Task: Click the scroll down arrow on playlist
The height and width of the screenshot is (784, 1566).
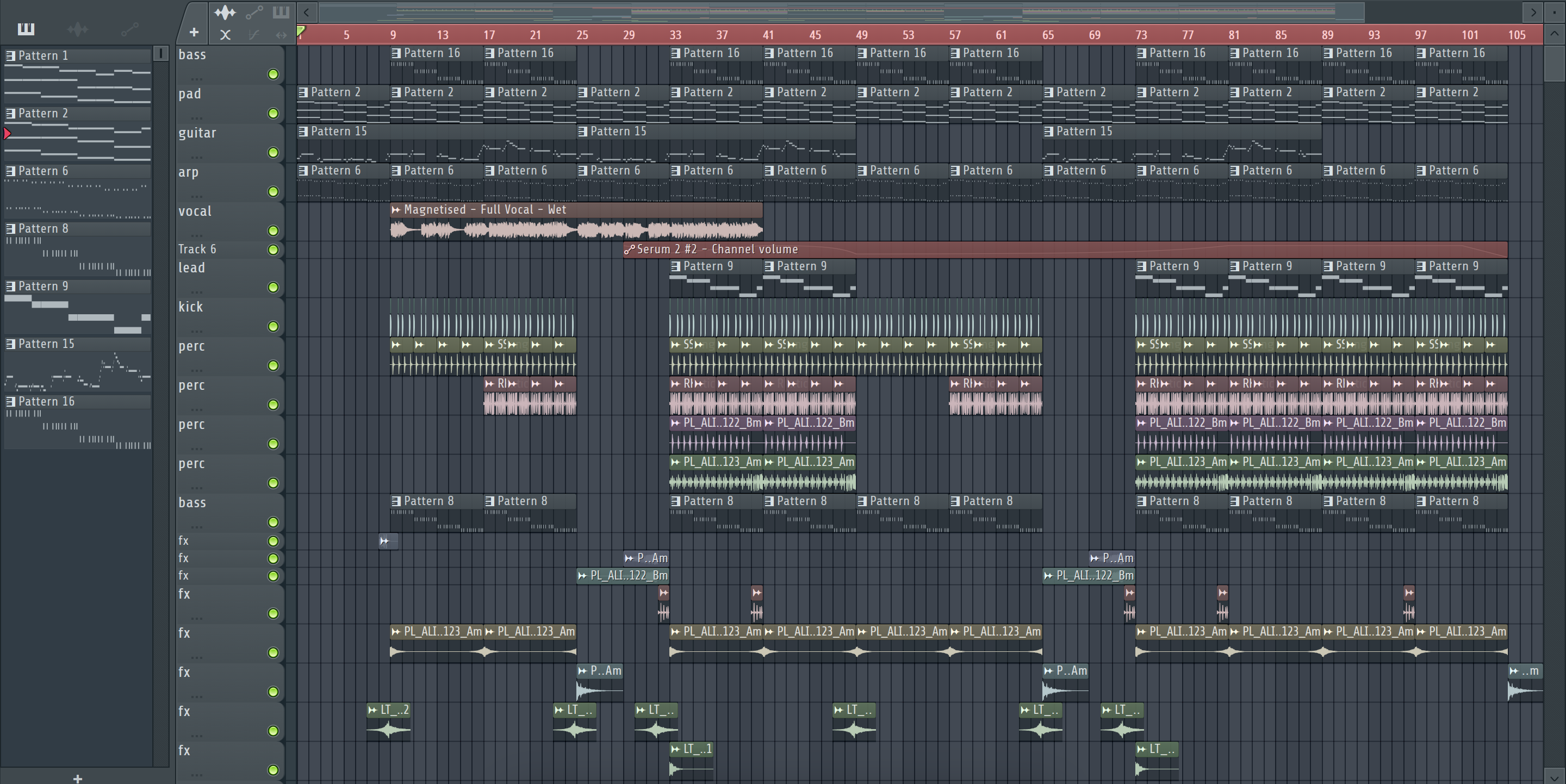Action: 1555,777
